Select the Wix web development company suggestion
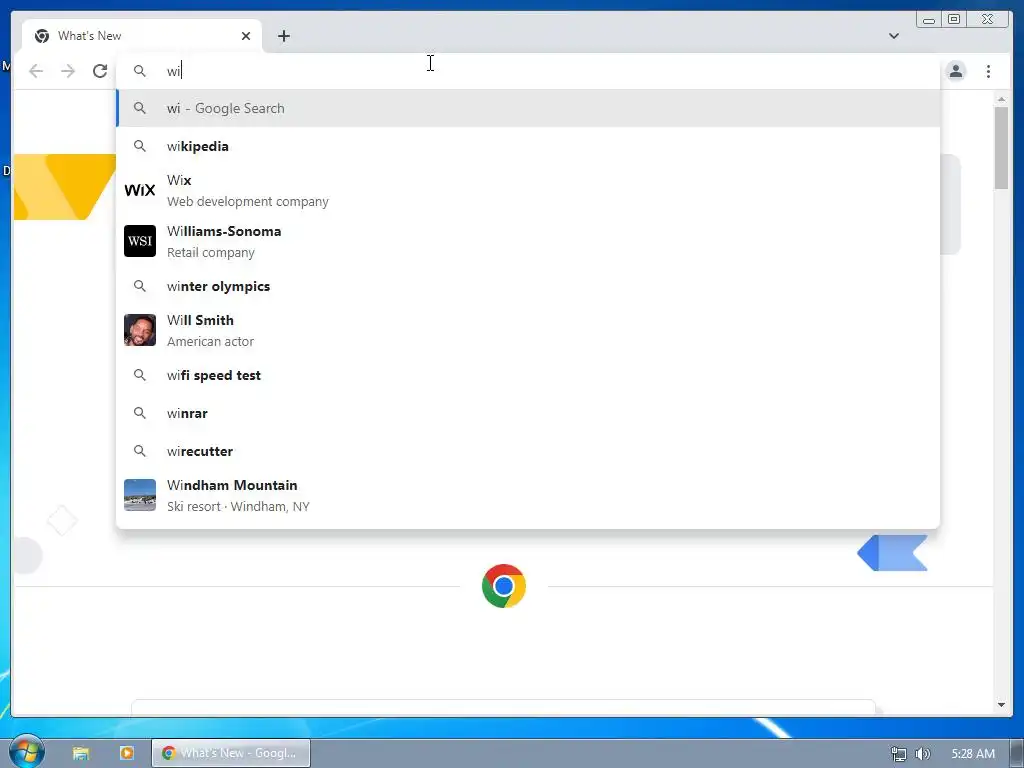This screenshot has width=1024, height=768. click(528, 190)
